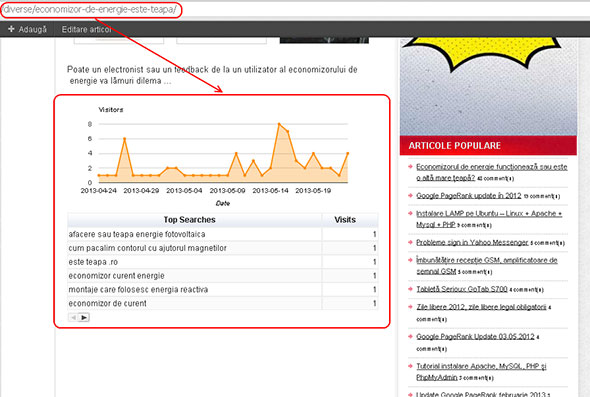Viewport: 590px width, 397px height.
Task: Click the 2013-05-14 date axis label
Action: [270, 190]
